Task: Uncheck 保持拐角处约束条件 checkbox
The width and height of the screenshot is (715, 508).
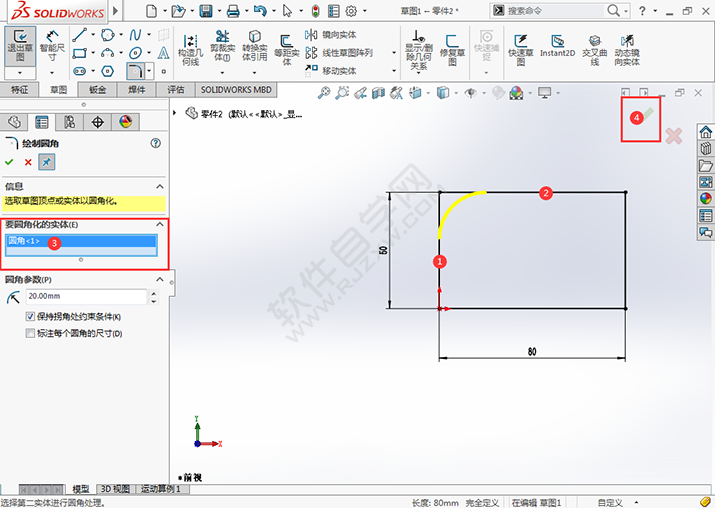Action: [x=30, y=317]
